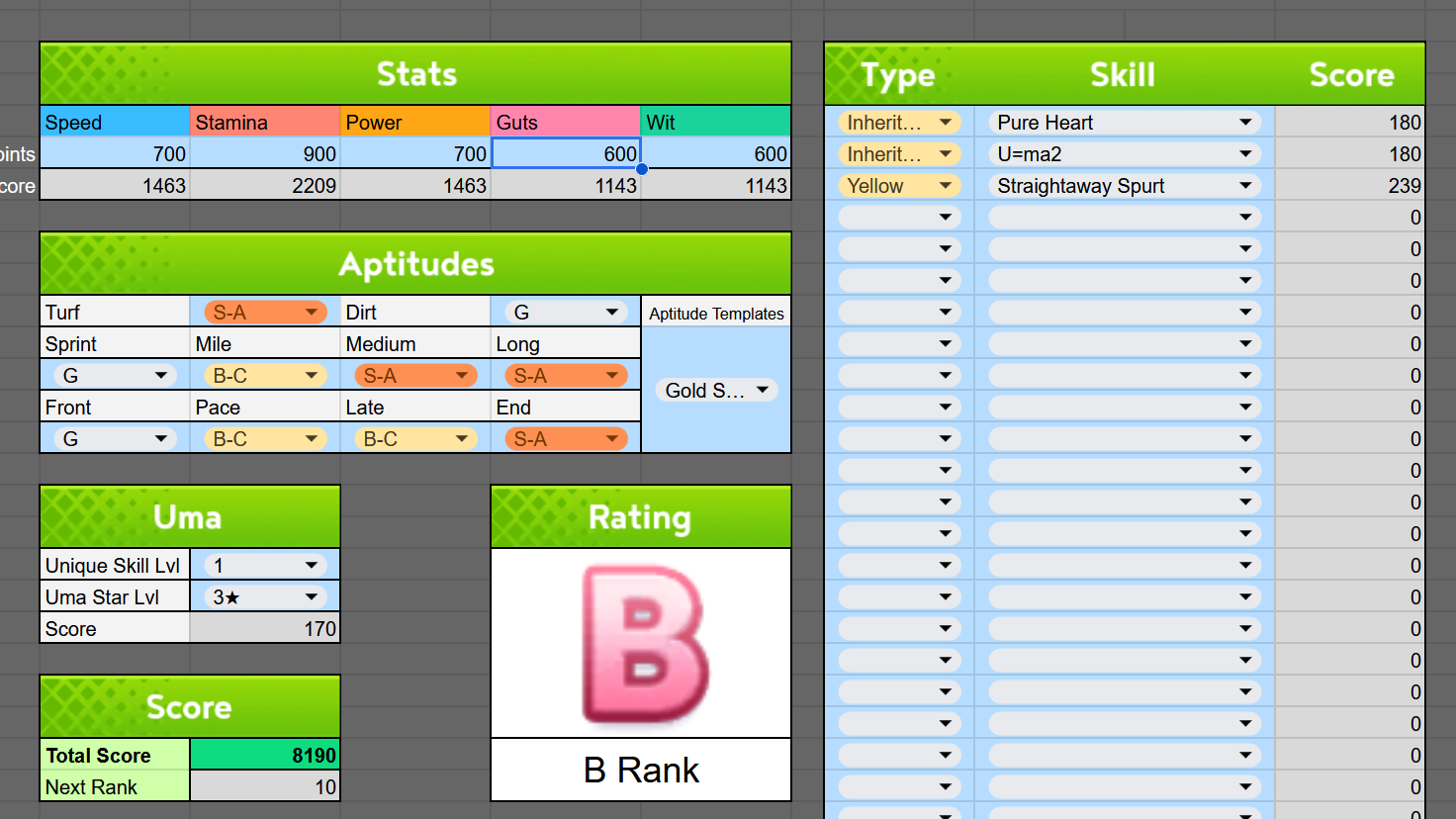Screen dimensions: 1456x819
Task: Select the Wit score cell 1143
Action: click(x=716, y=185)
